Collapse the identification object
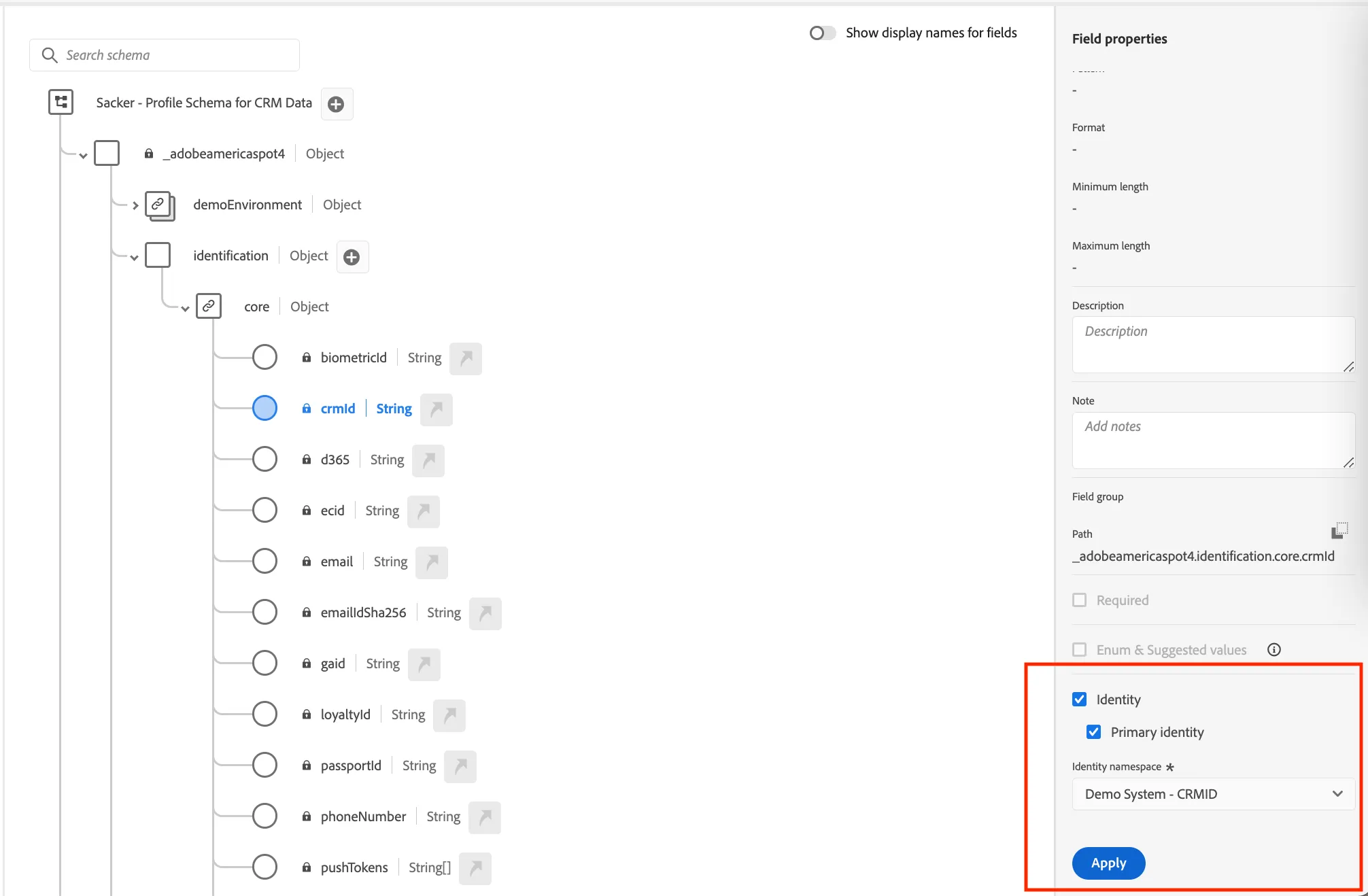1368x896 pixels. pos(134,258)
